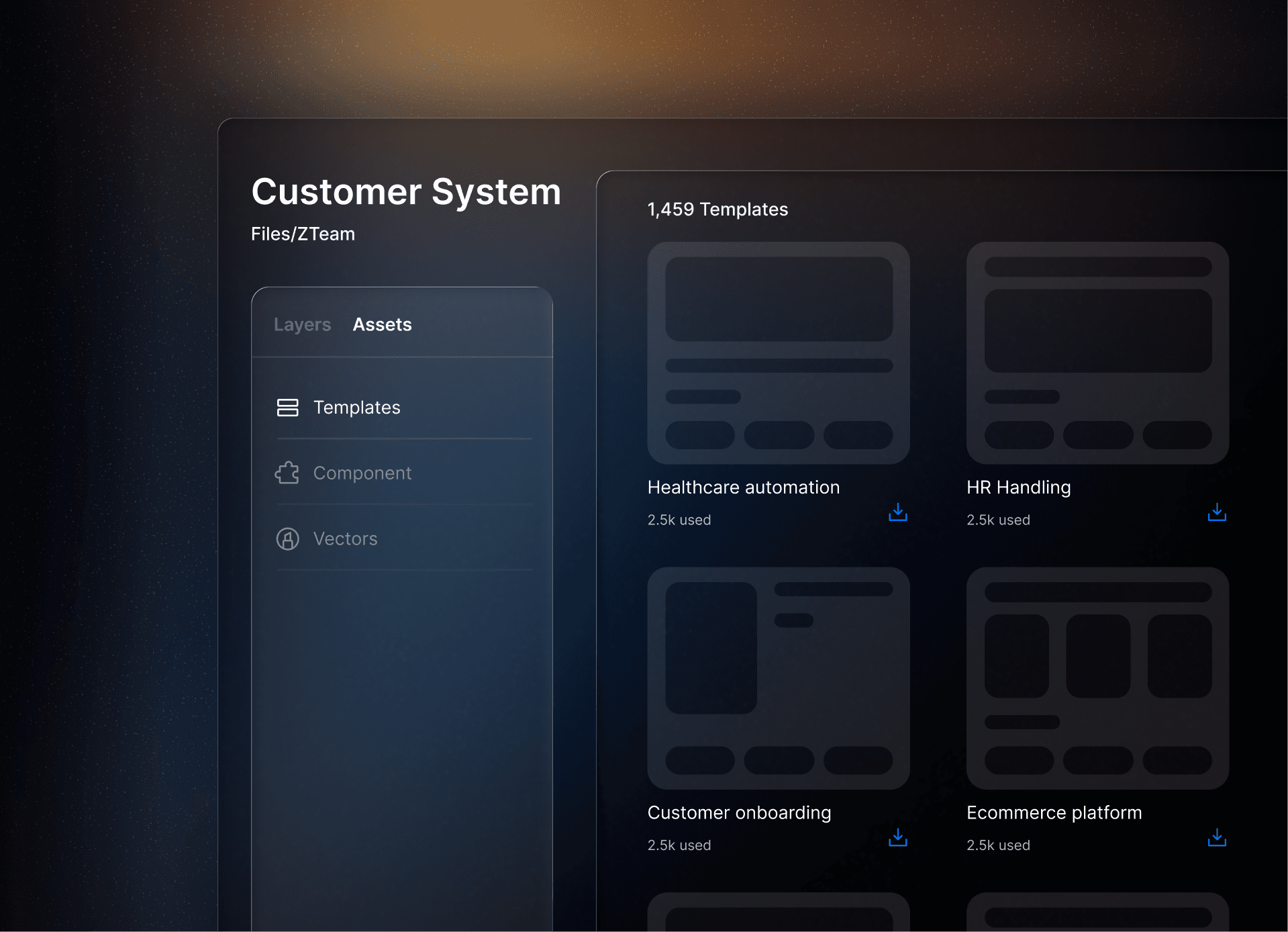Download the Ecommerce platform template

click(1216, 837)
